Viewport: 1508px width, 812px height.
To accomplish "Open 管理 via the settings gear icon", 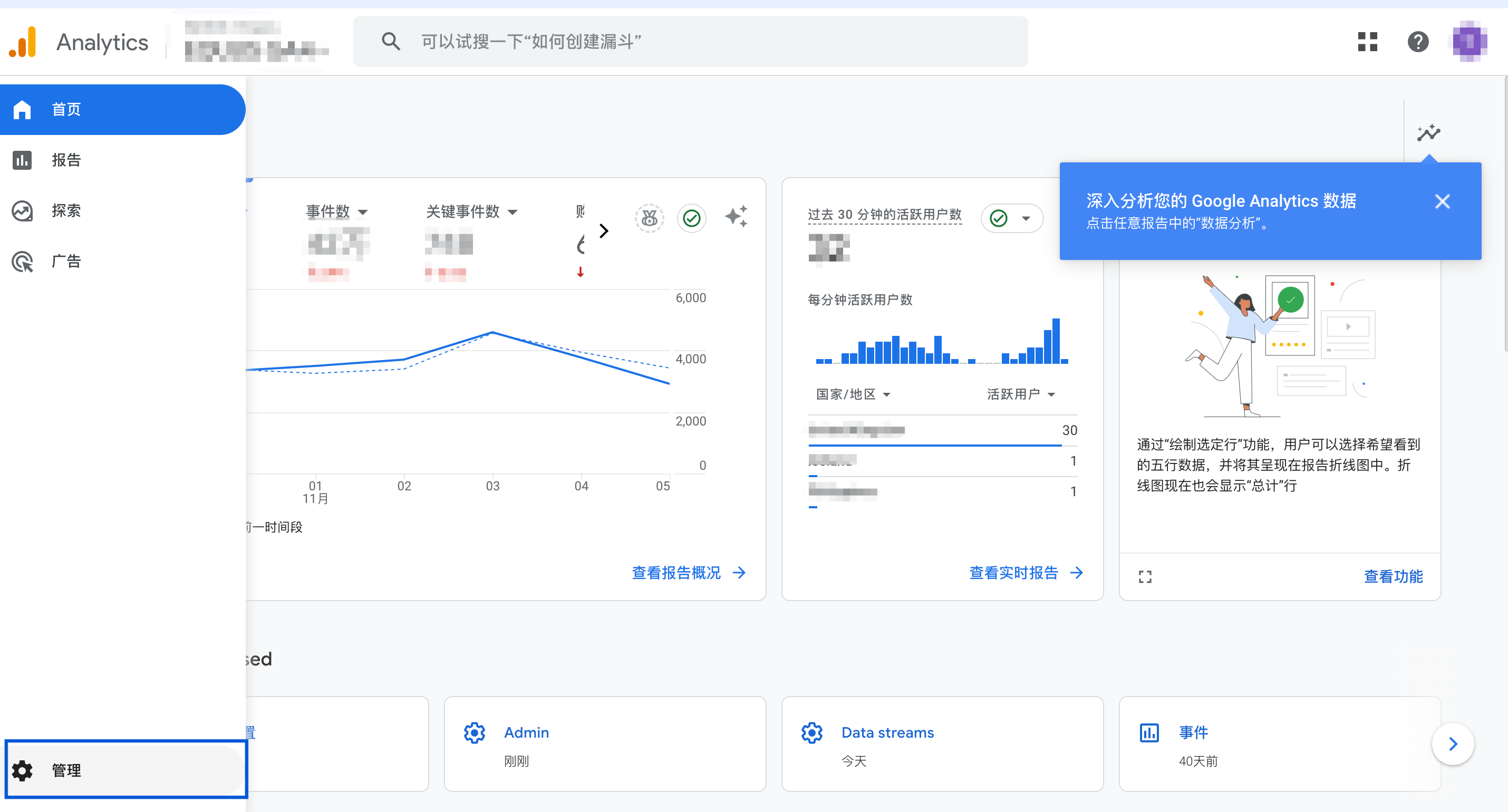I will pyautogui.click(x=65, y=770).
